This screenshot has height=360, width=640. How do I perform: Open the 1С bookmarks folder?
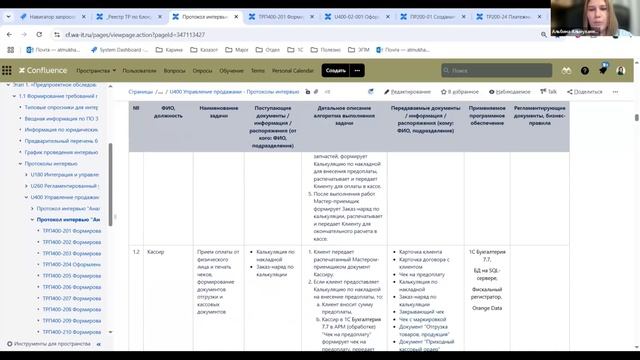click(295, 50)
